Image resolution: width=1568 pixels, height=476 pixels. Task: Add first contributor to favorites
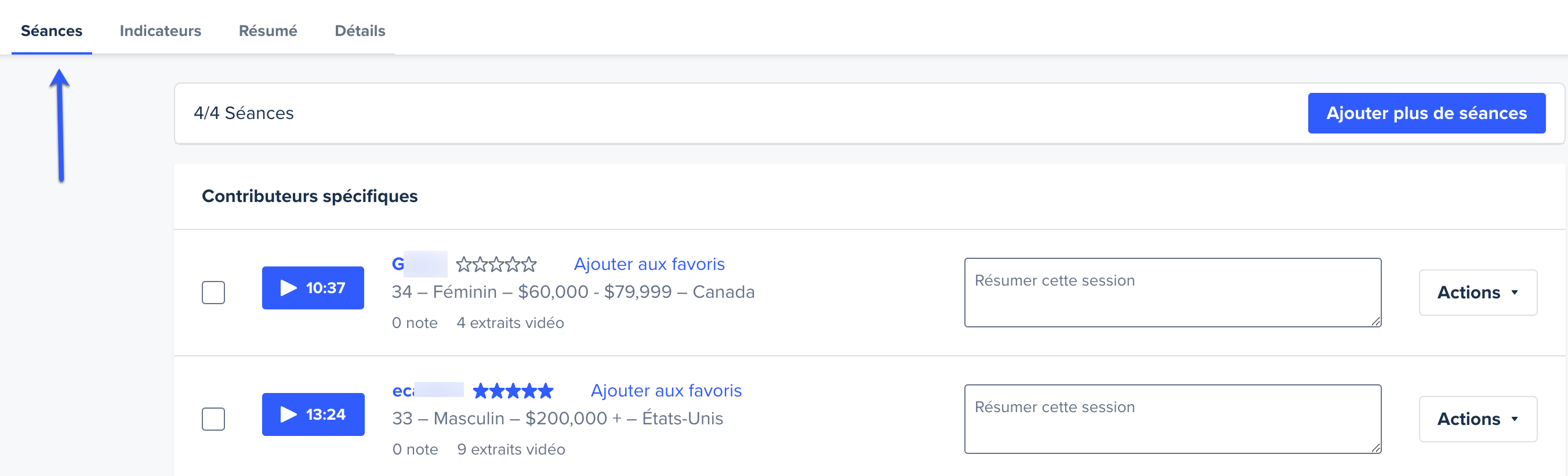pos(649,264)
